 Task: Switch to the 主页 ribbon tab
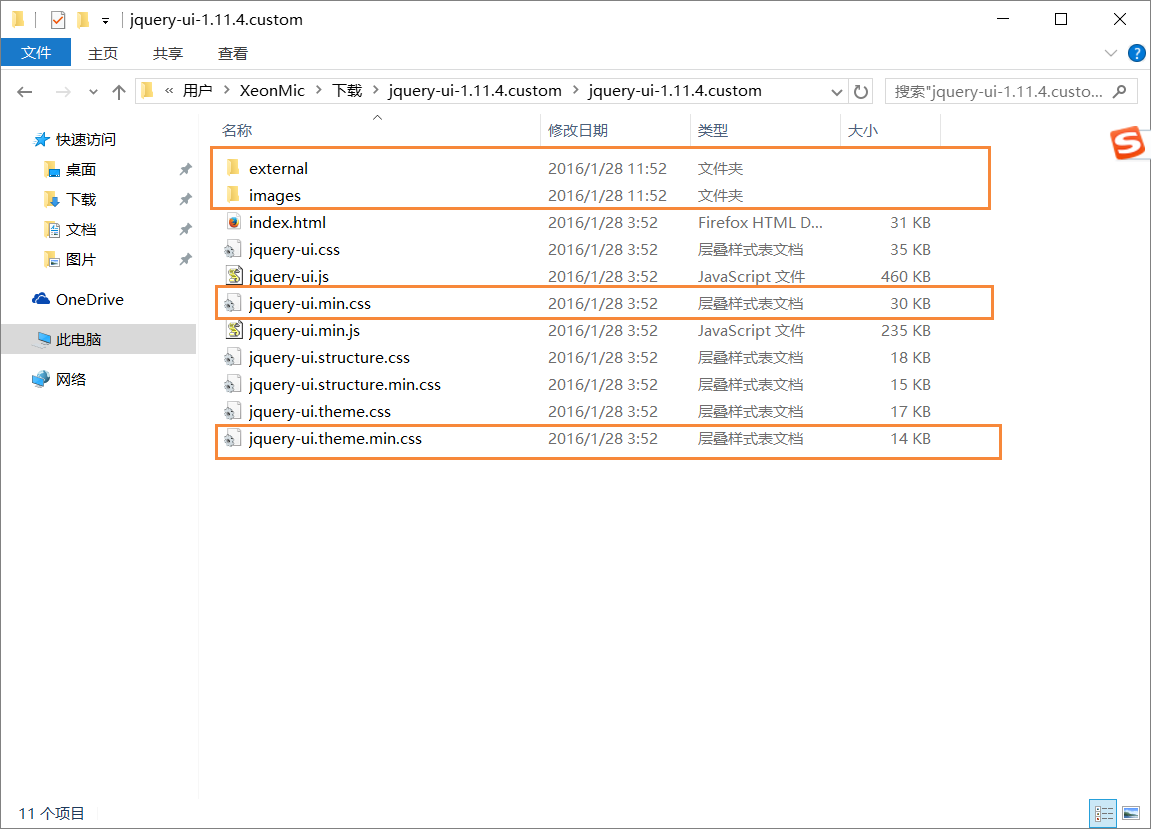pyautogui.click(x=103, y=54)
